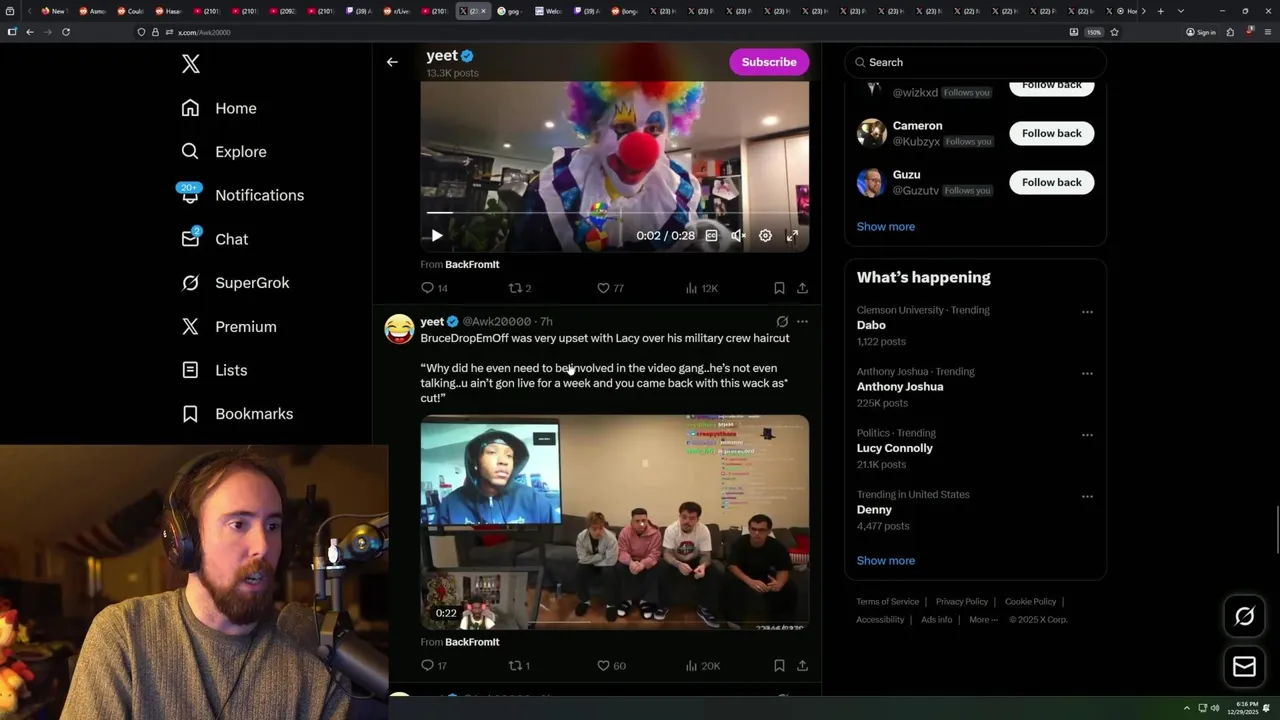Open Home in the sidebar

[x=219, y=108]
